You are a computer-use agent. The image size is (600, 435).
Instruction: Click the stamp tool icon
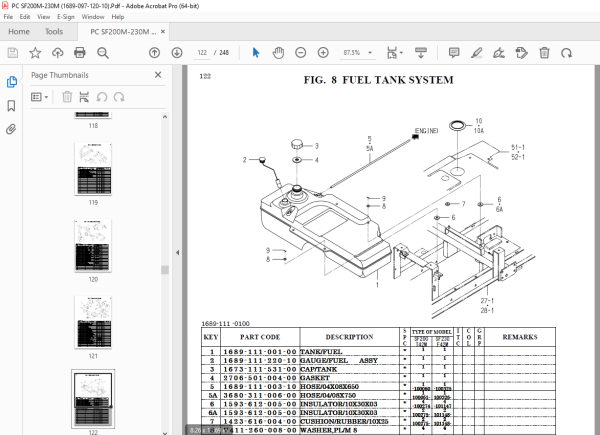(x=521, y=53)
